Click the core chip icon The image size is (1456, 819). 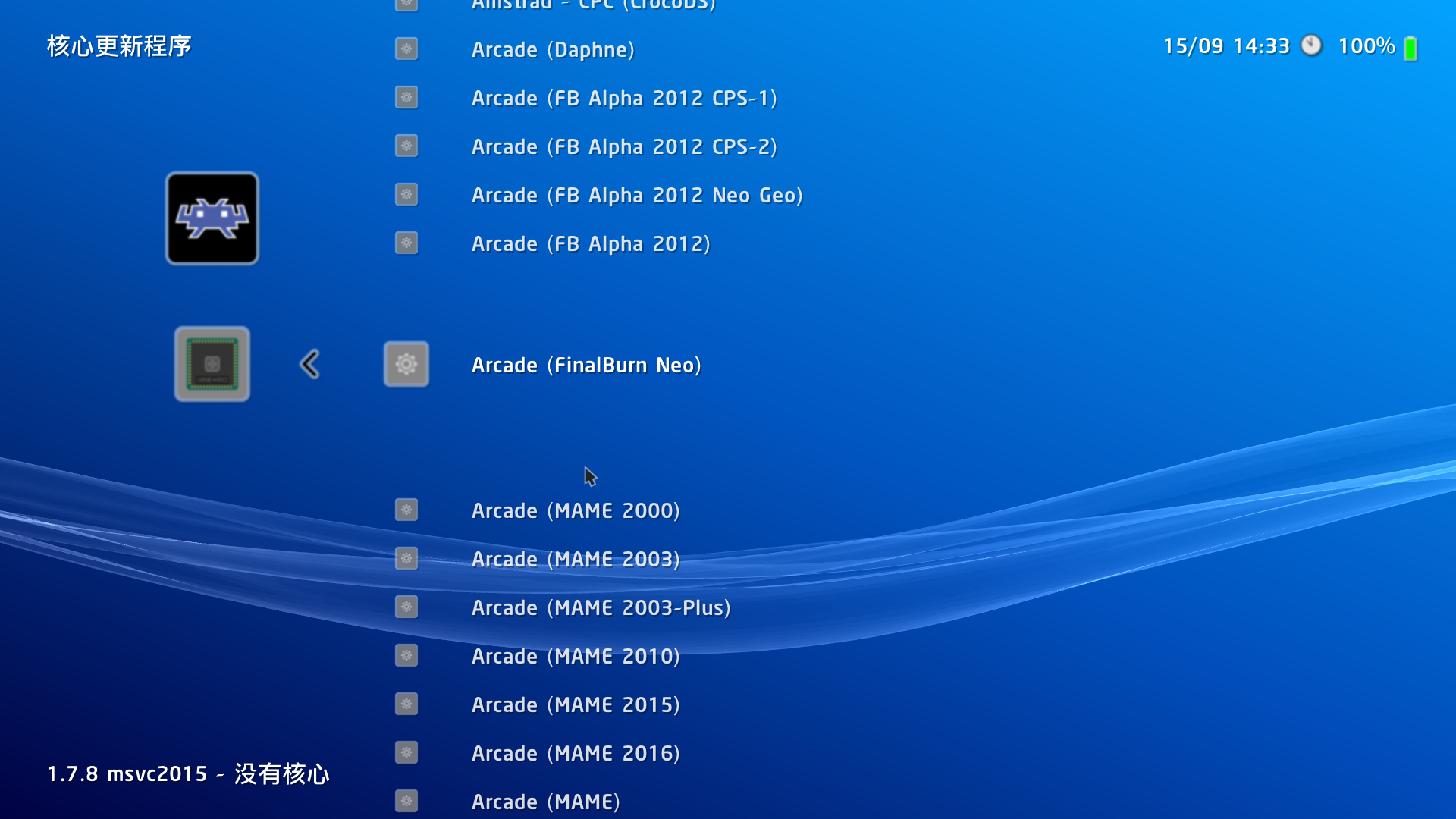(x=212, y=364)
